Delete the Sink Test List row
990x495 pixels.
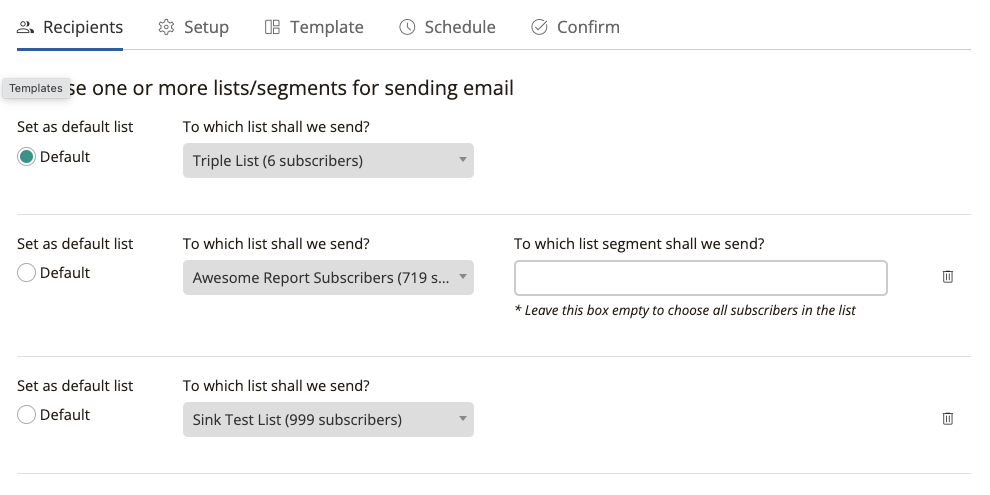[x=948, y=419]
